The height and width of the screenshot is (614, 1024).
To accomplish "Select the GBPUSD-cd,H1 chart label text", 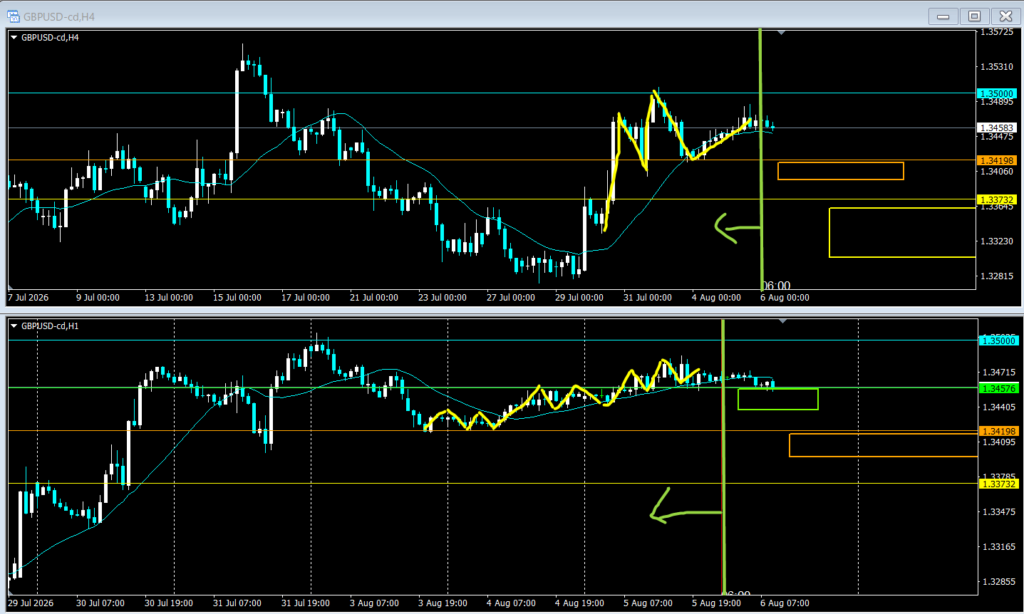I will click(50, 326).
